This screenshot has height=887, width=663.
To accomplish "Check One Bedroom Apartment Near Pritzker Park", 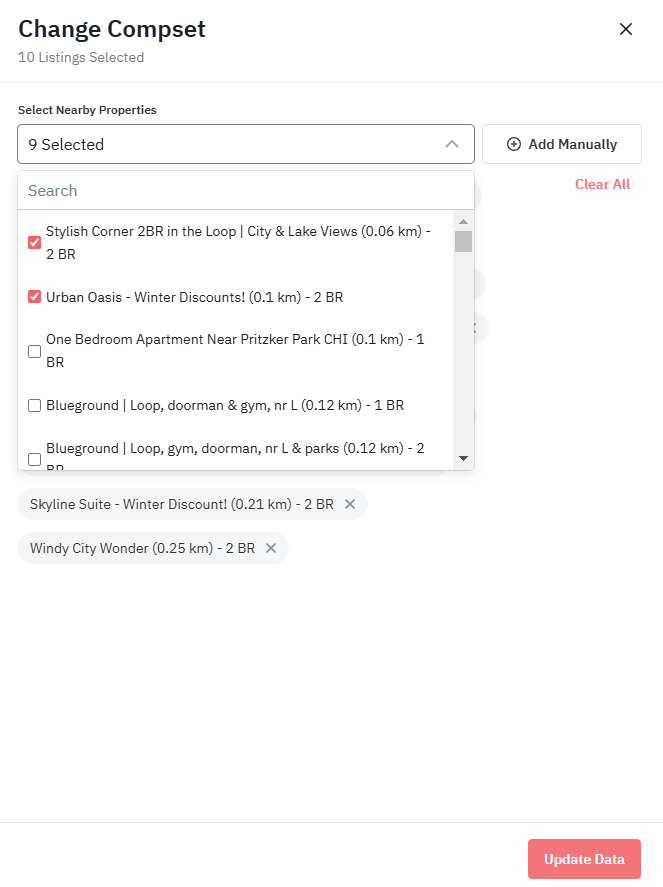I will [x=35, y=351].
